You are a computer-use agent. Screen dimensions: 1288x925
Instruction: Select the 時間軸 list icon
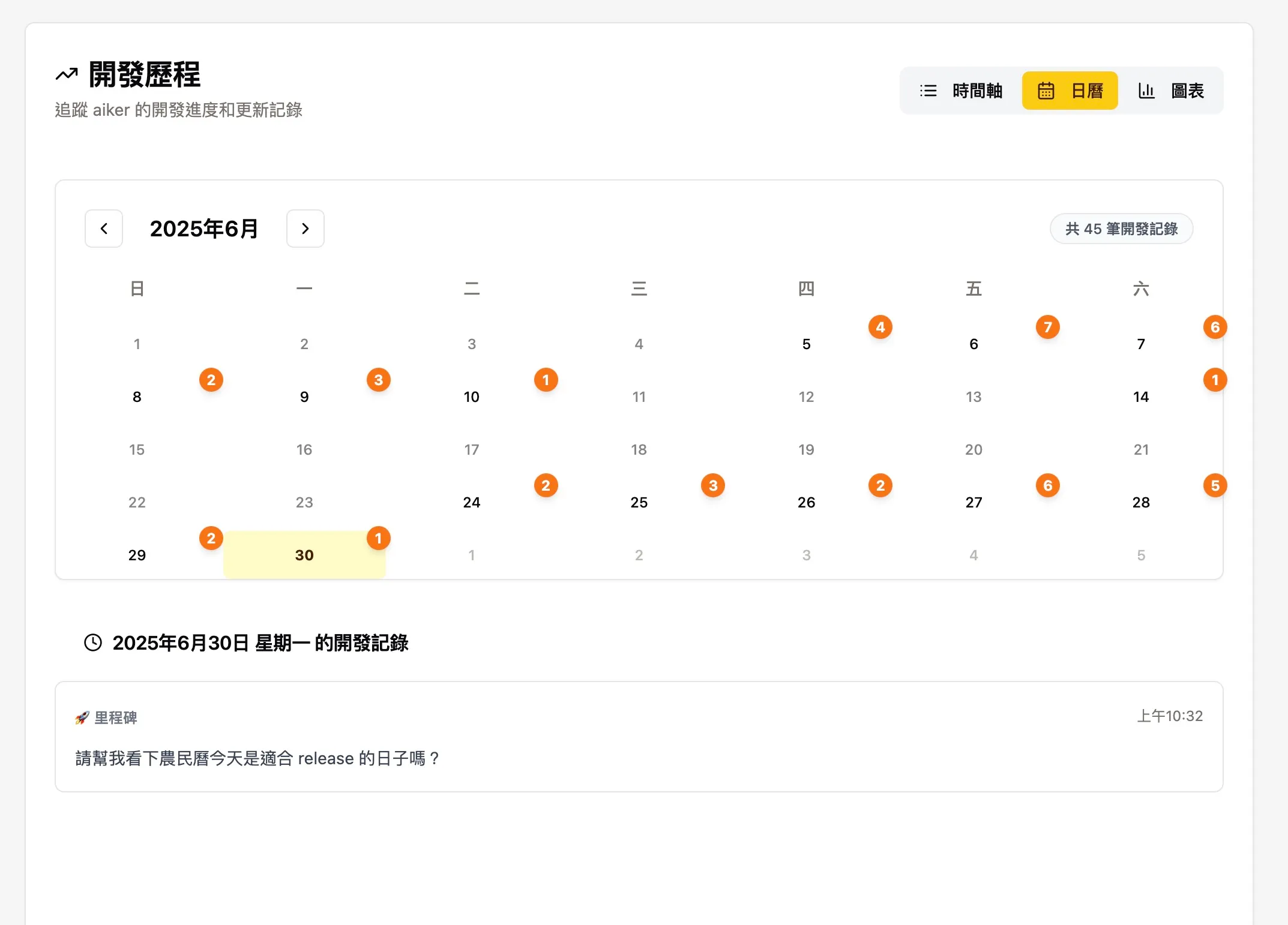point(928,90)
